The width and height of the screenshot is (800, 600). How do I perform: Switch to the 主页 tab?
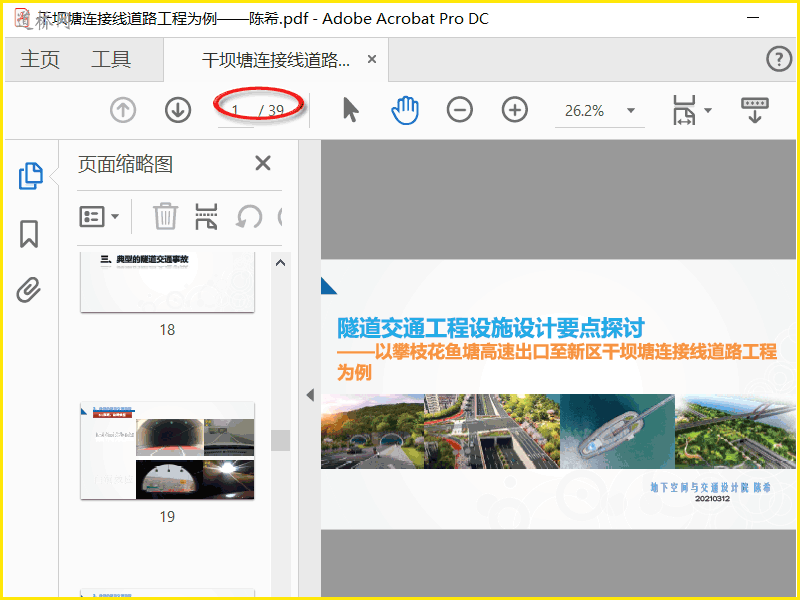point(40,59)
